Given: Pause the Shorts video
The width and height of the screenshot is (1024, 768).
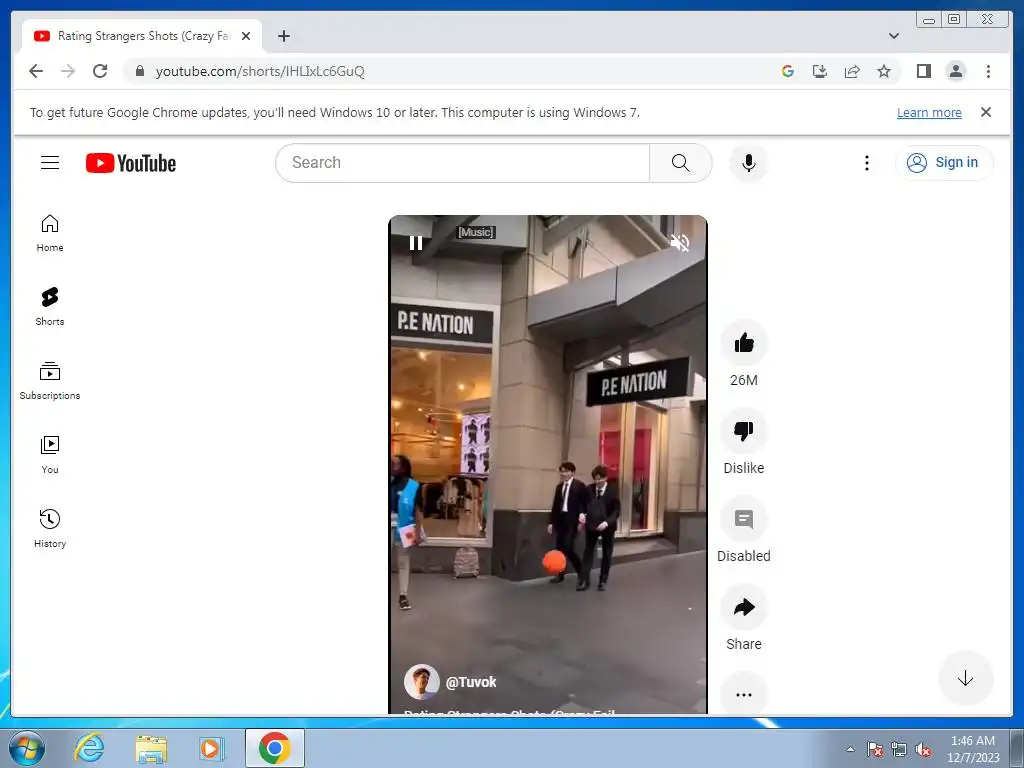Looking at the screenshot, I should click(416, 243).
